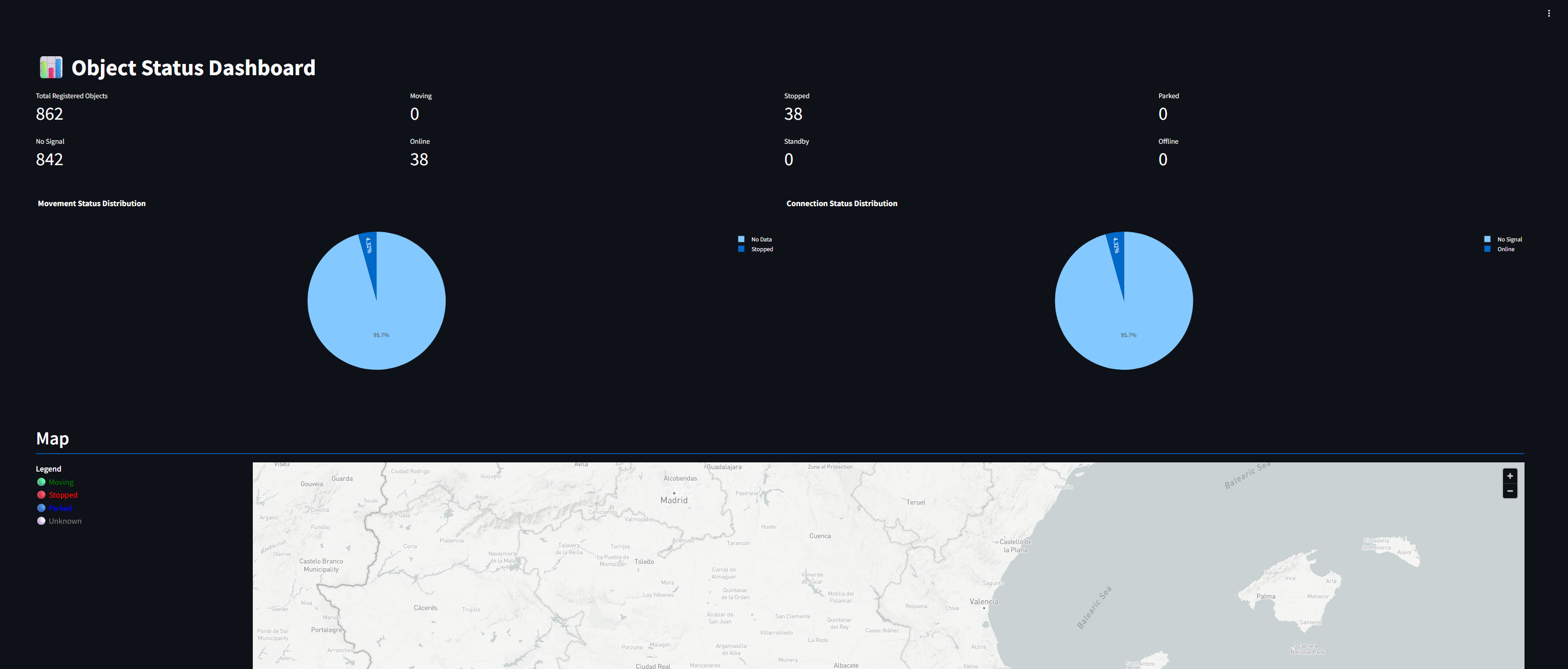The image size is (1568, 669).
Task: Open the three-dot main menu
Action: tap(1549, 13)
